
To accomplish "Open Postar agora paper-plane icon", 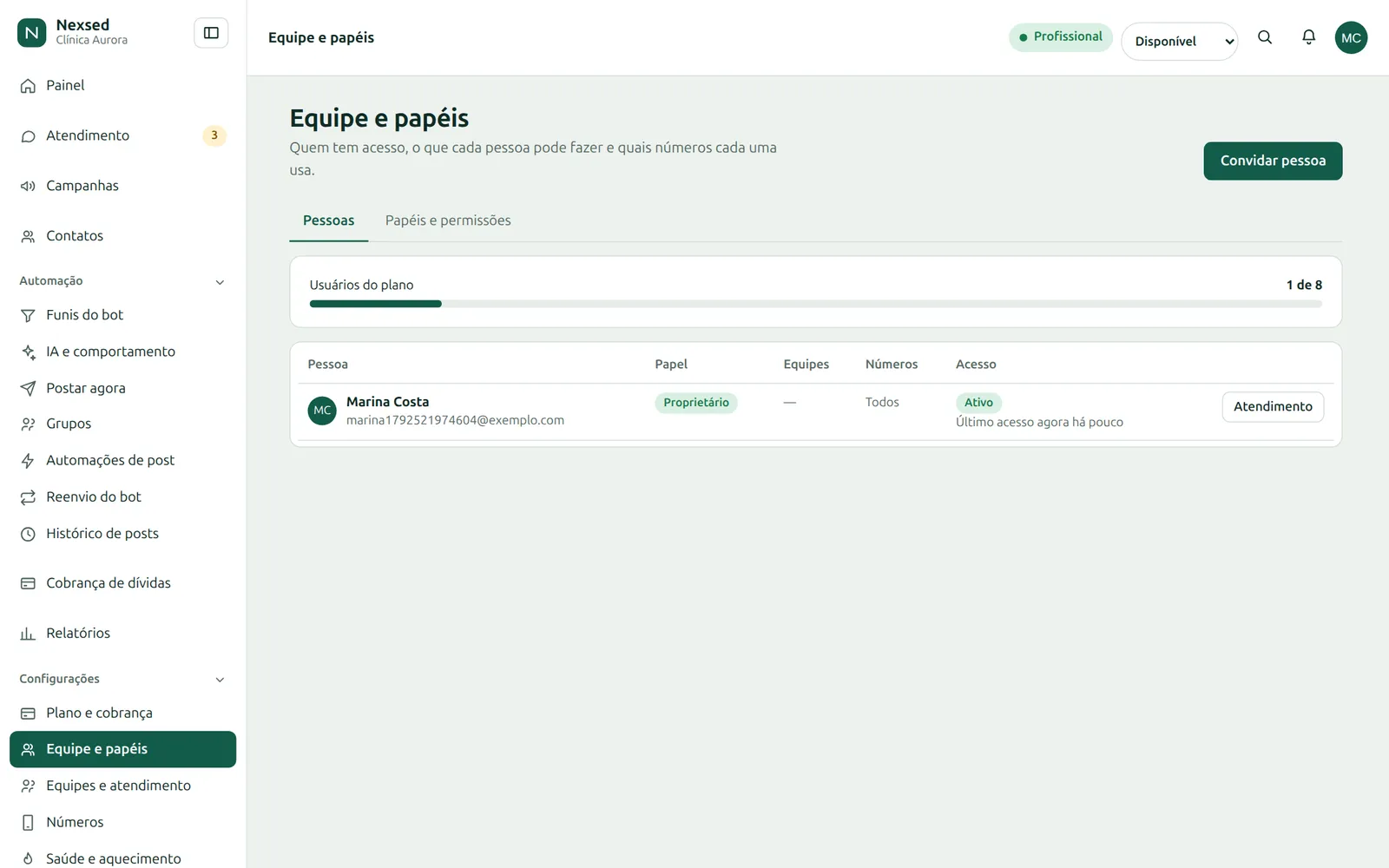I will 28,388.
